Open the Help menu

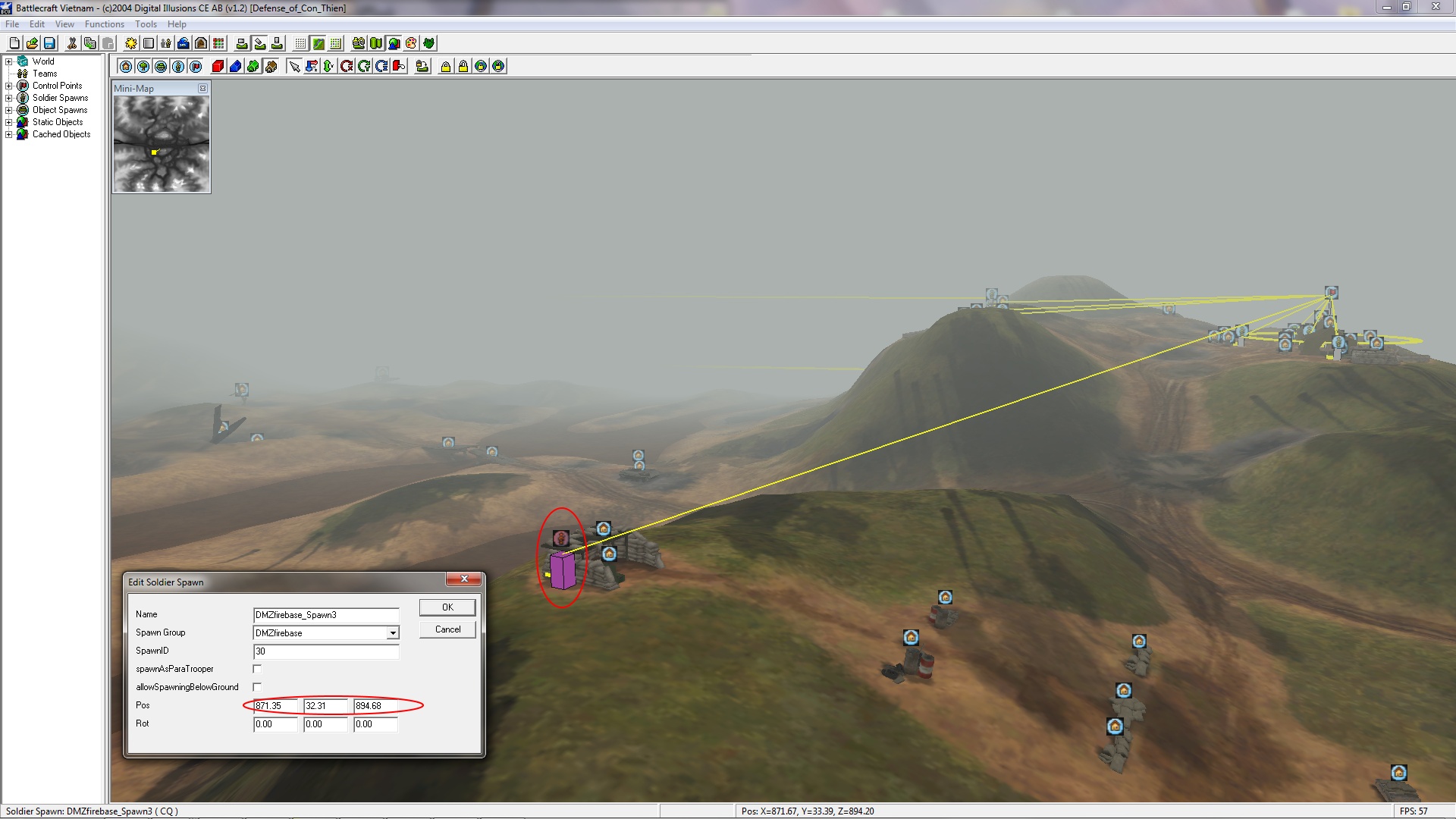click(x=177, y=24)
